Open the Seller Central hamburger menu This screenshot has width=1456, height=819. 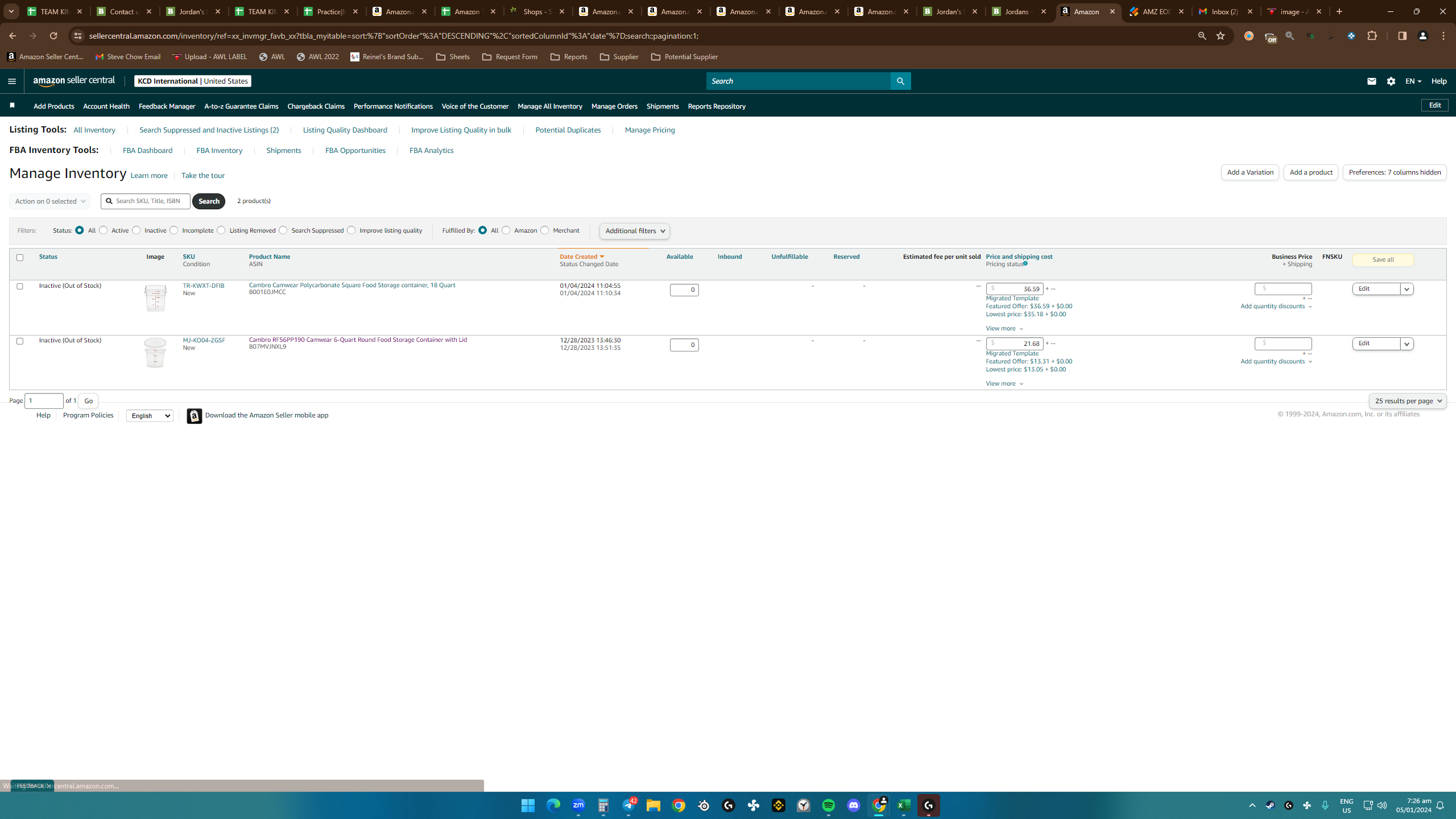point(11,81)
